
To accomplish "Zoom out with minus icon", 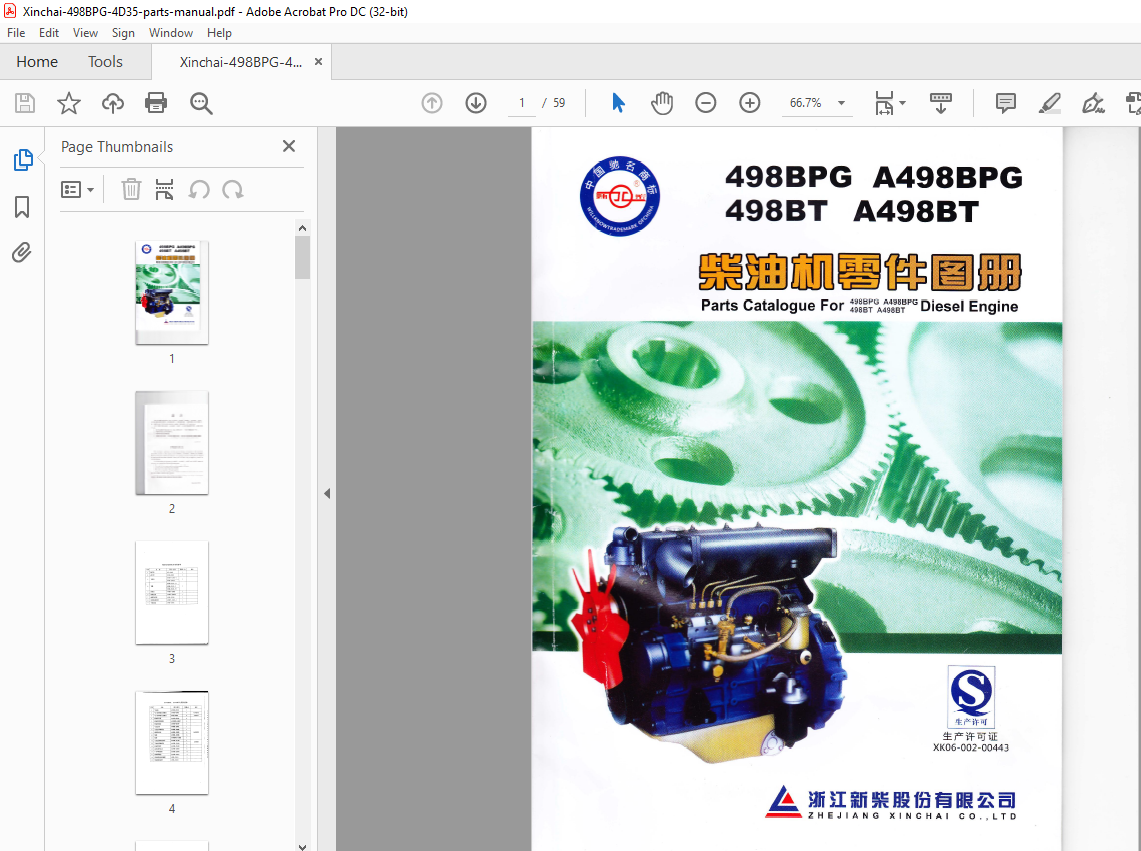I will (705, 103).
